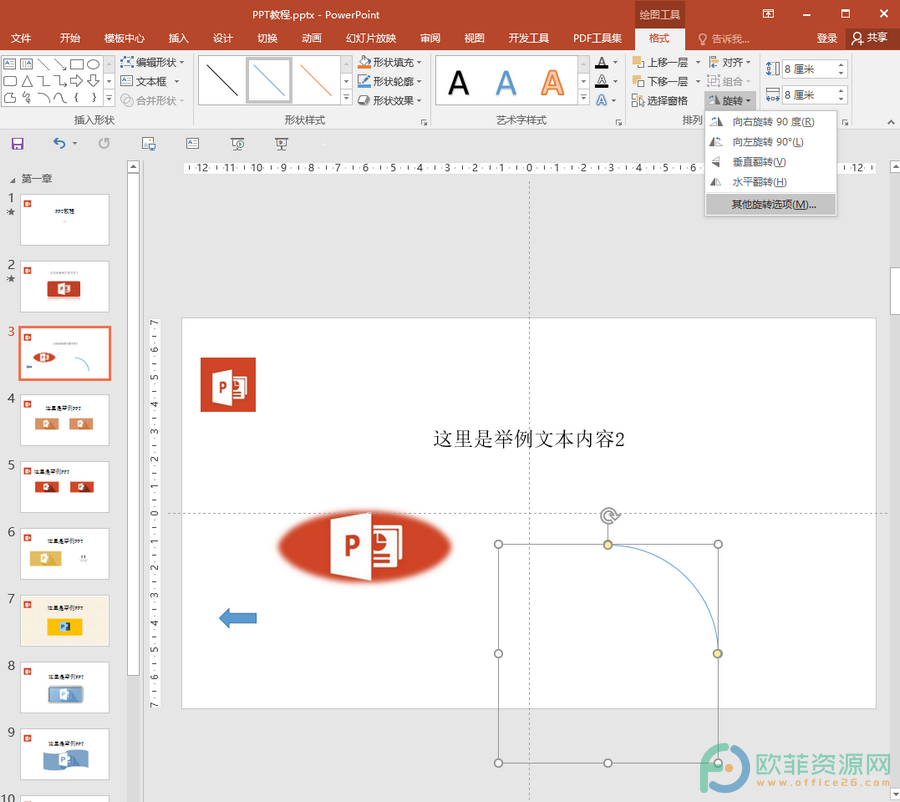
Task: Choose the left brace shape
Action: [x=76, y=98]
